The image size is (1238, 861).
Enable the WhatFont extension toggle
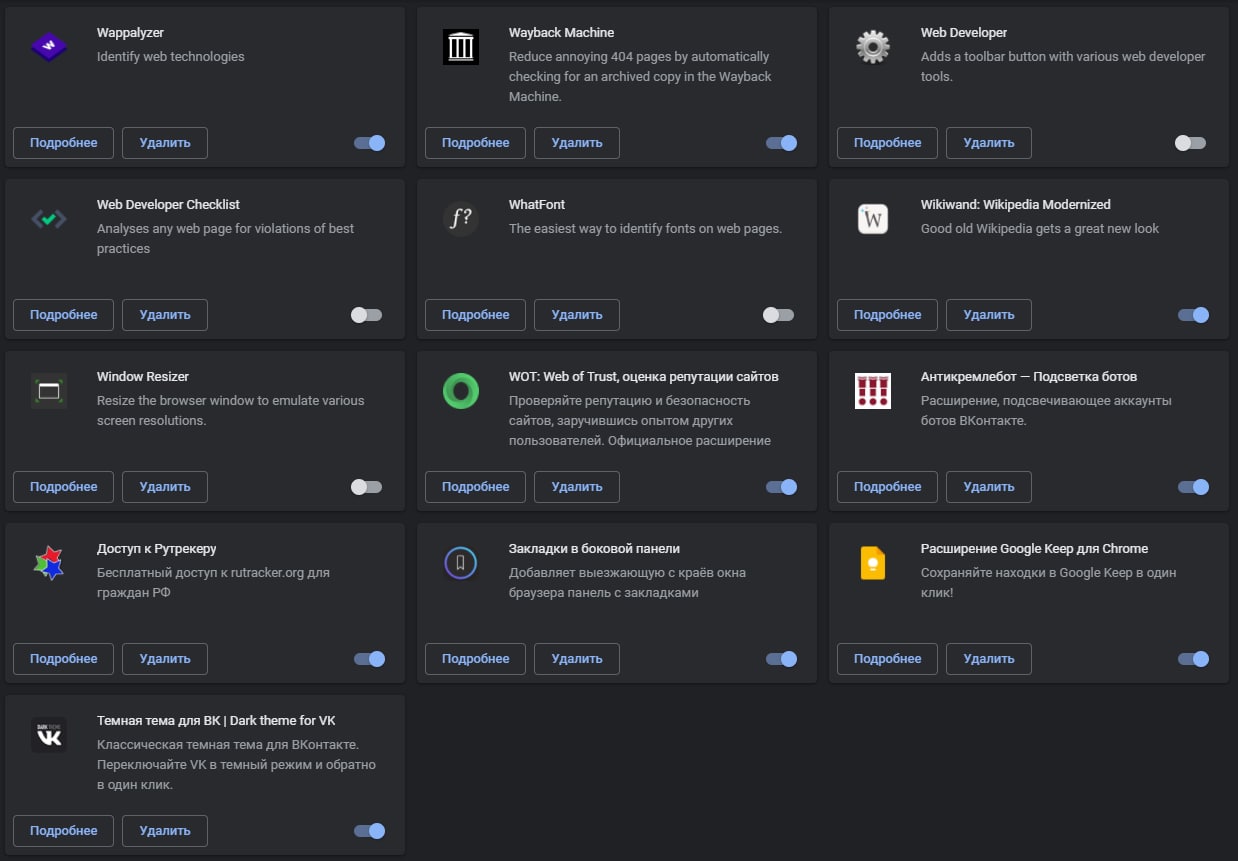(x=779, y=315)
